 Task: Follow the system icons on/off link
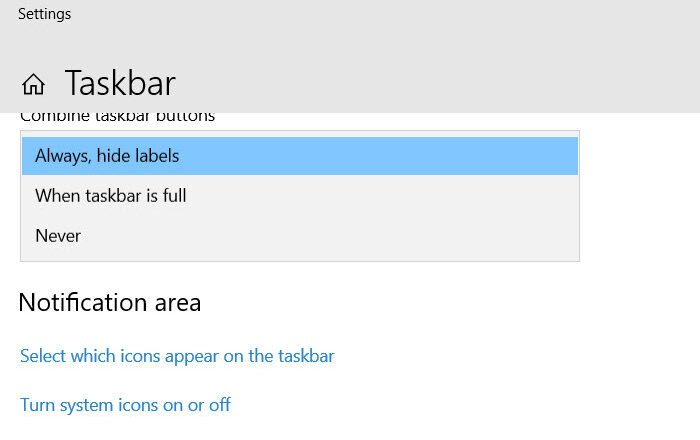(x=125, y=405)
